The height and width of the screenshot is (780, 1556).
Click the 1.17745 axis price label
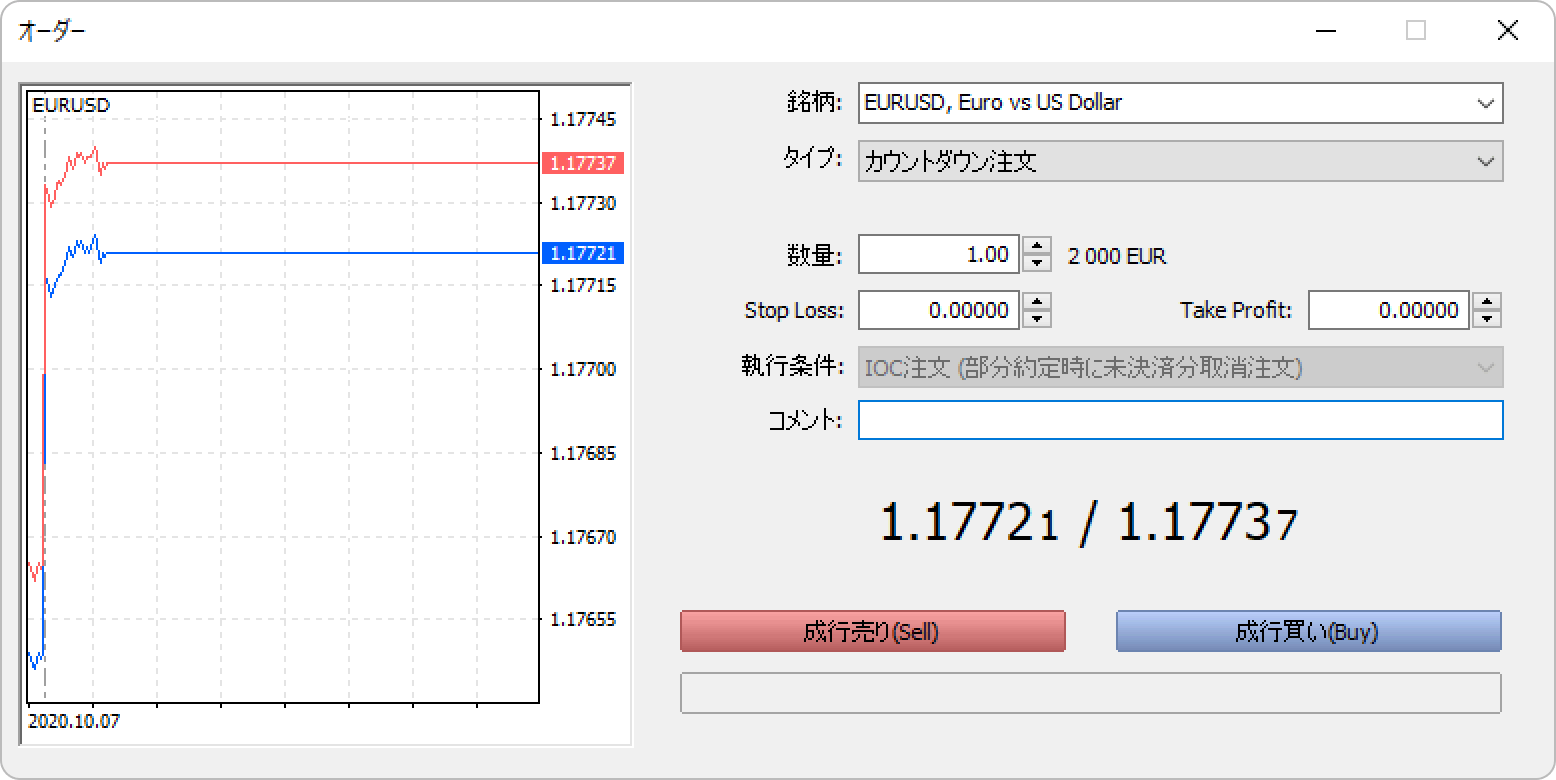(583, 119)
